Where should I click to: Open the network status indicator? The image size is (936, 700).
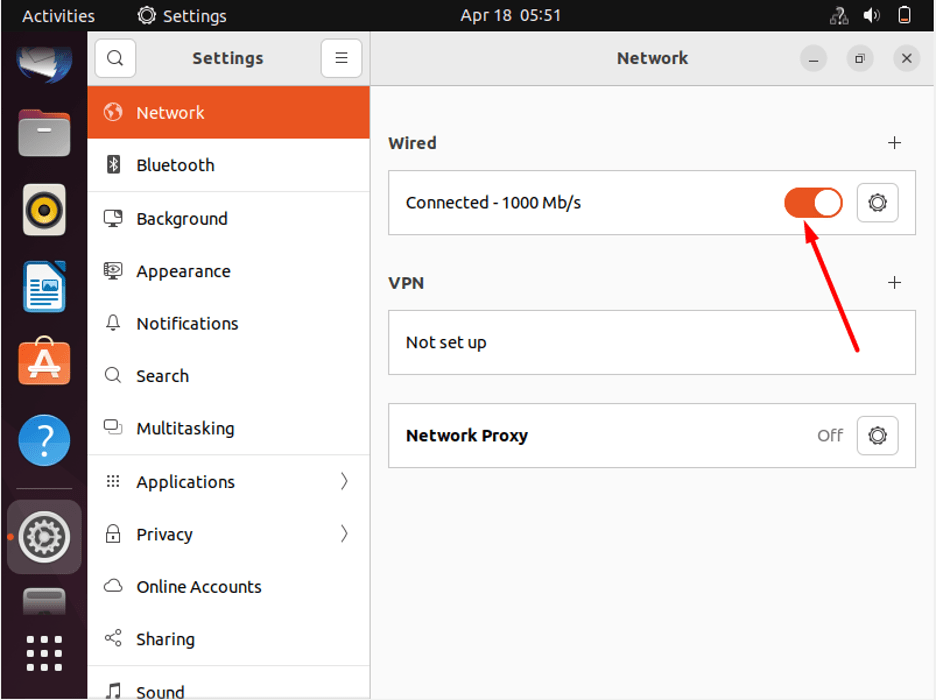click(x=838, y=15)
